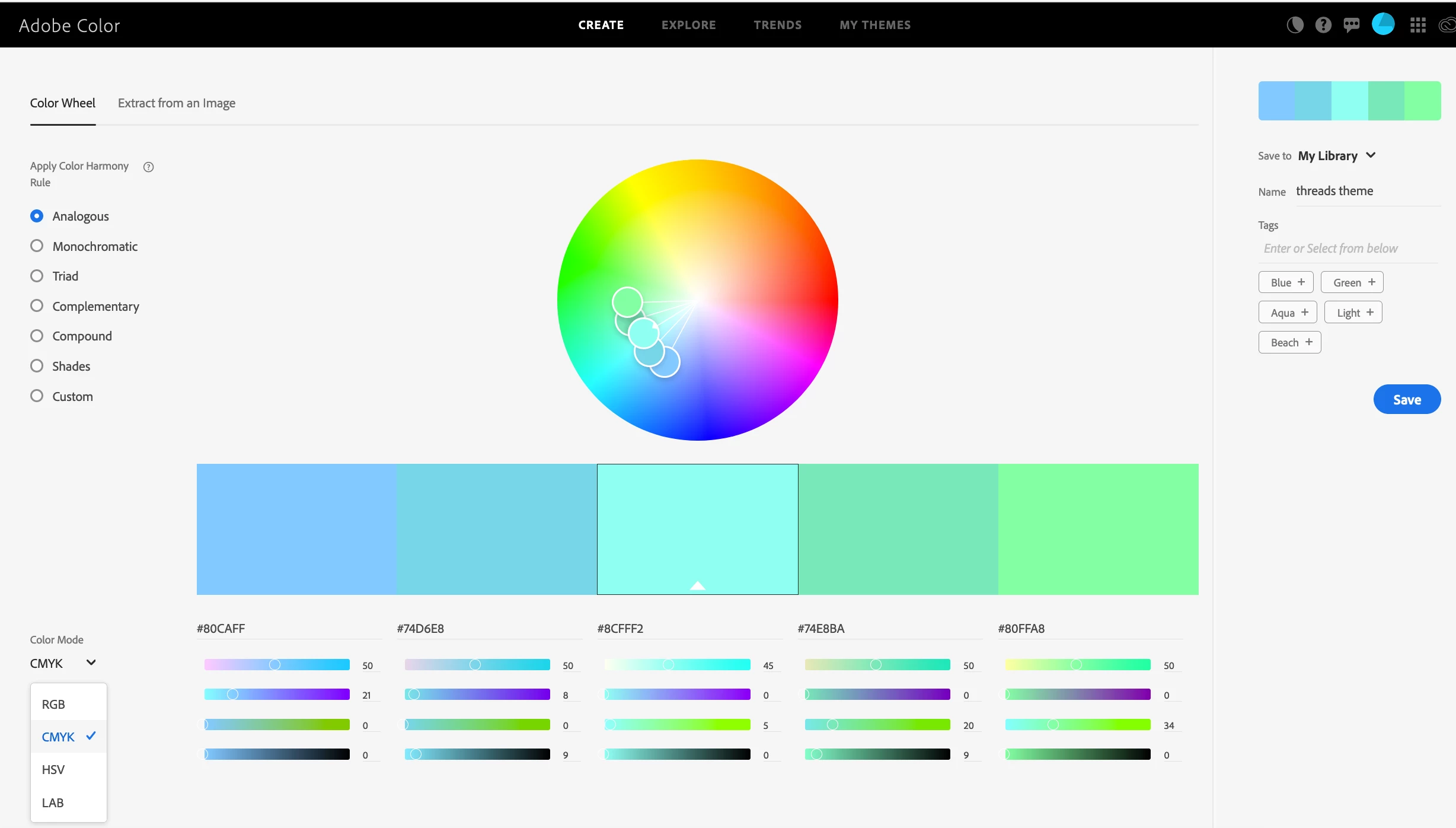The height and width of the screenshot is (828, 1456).
Task: Switch to Extract from an Image tab
Action: [177, 103]
